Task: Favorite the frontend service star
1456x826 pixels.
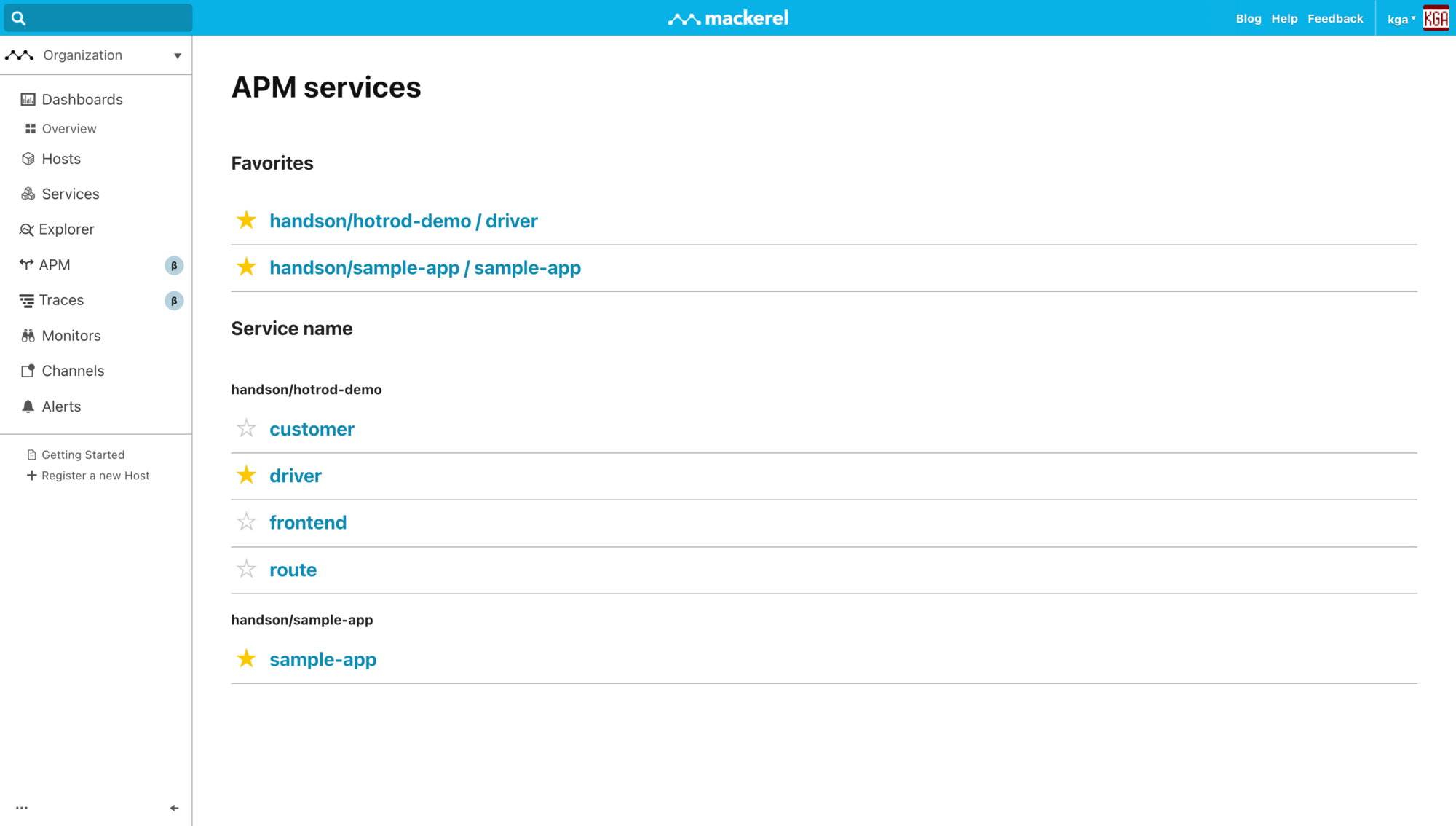Action: [247, 522]
